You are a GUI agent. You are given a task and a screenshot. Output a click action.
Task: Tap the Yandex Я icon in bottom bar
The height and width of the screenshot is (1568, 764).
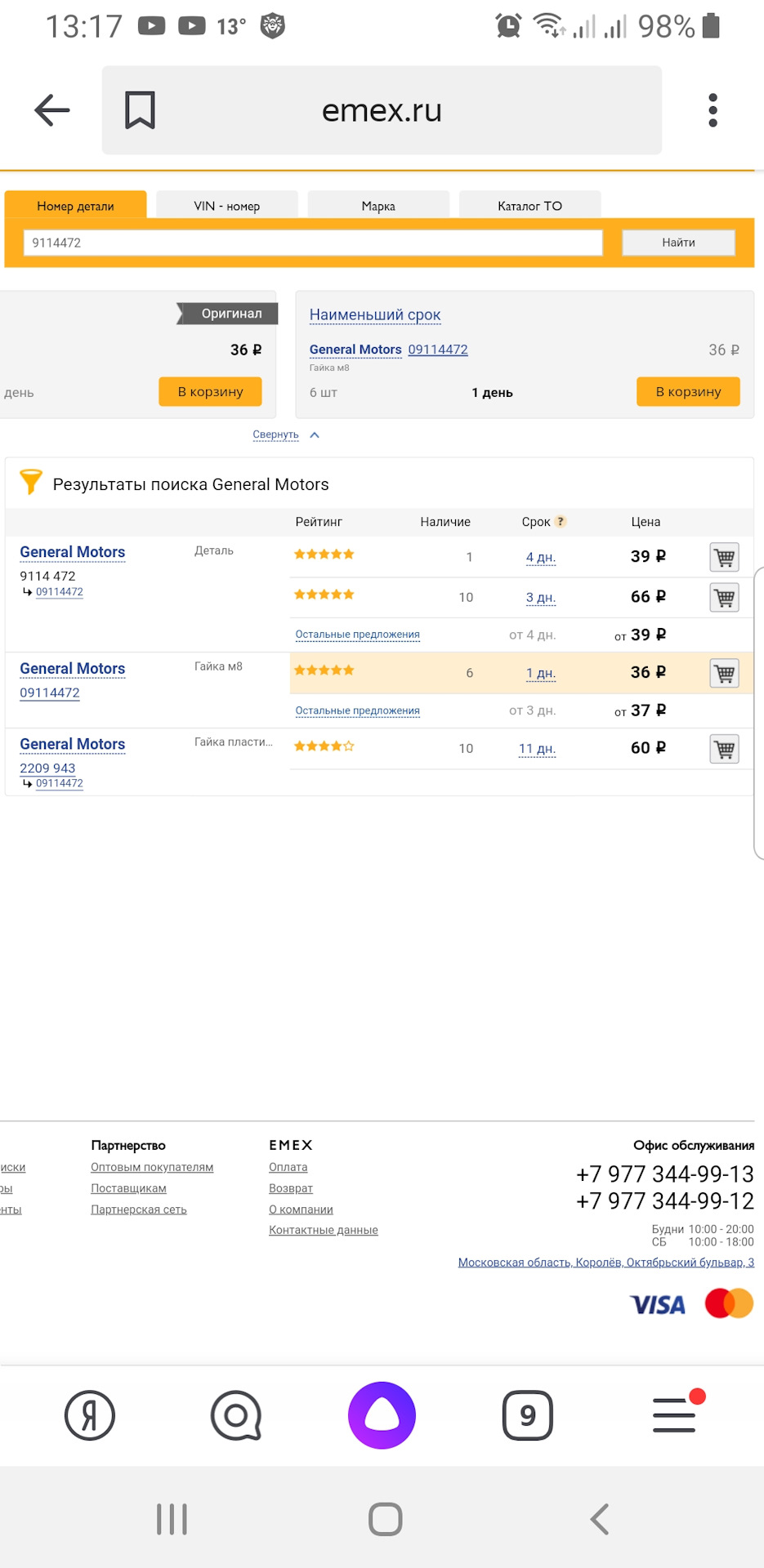90,1415
